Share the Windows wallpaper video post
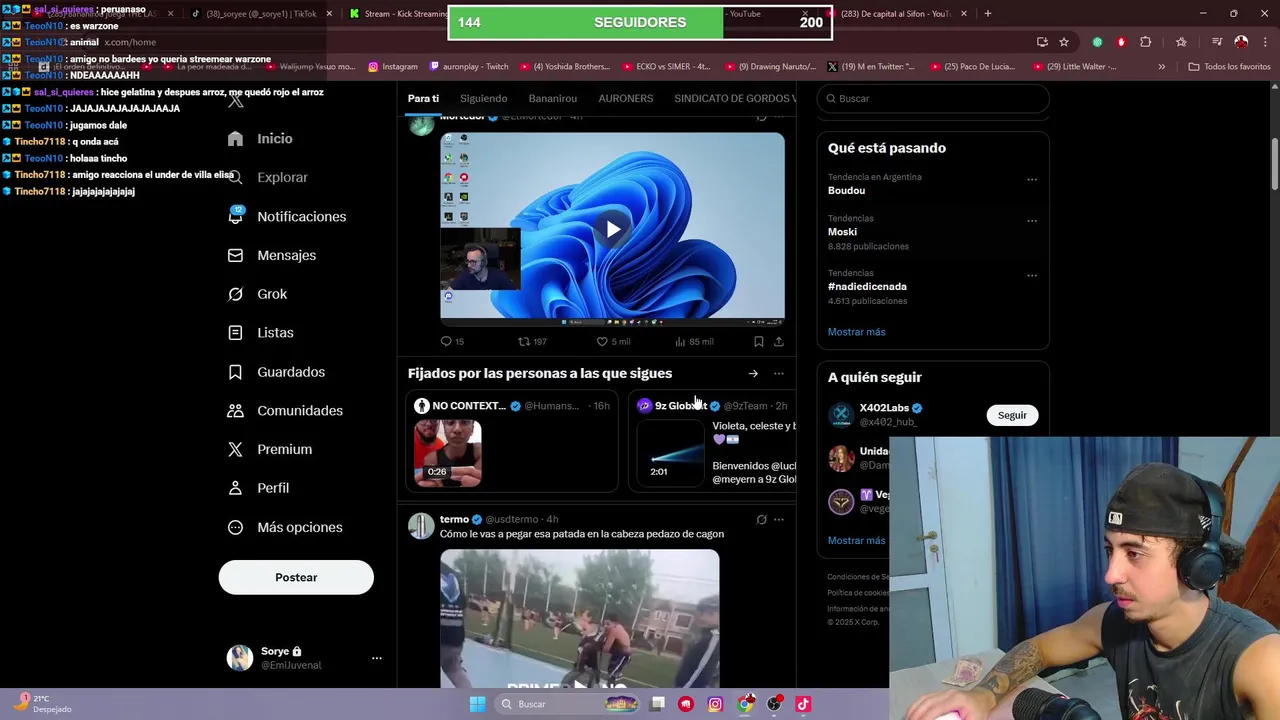Viewport: 1280px width, 720px height. (x=779, y=342)
